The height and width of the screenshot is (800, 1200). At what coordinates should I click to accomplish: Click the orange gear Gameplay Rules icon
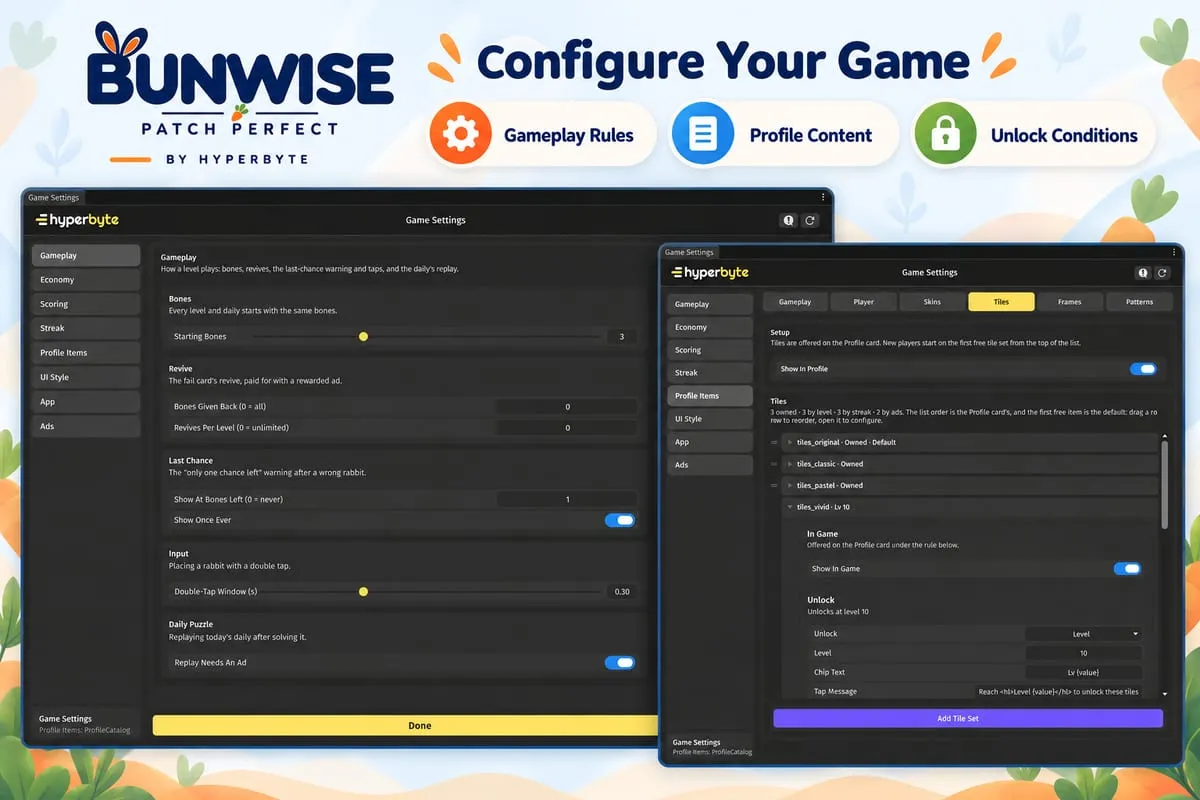tap(461, 134)
